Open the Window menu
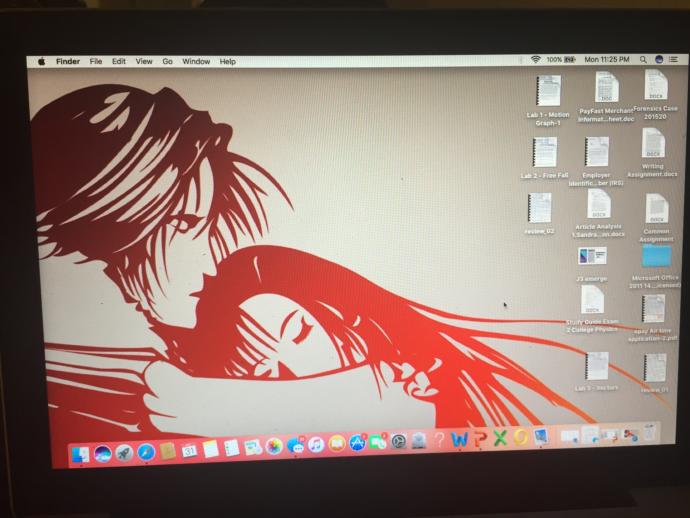The image size is (690, 518). click(x=196, y=62)
